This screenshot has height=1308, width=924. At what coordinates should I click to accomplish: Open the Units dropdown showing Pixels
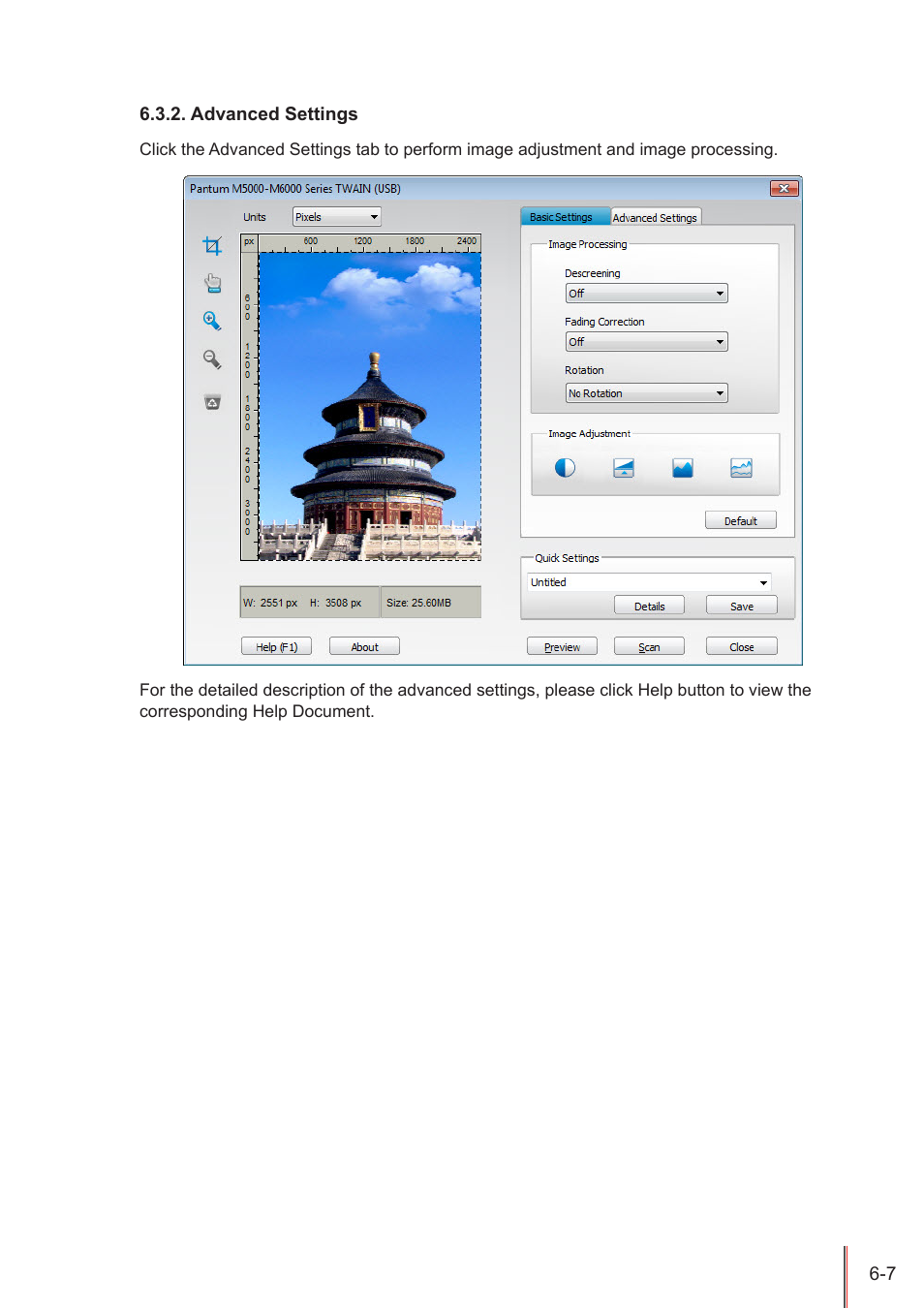click(337, 217)
